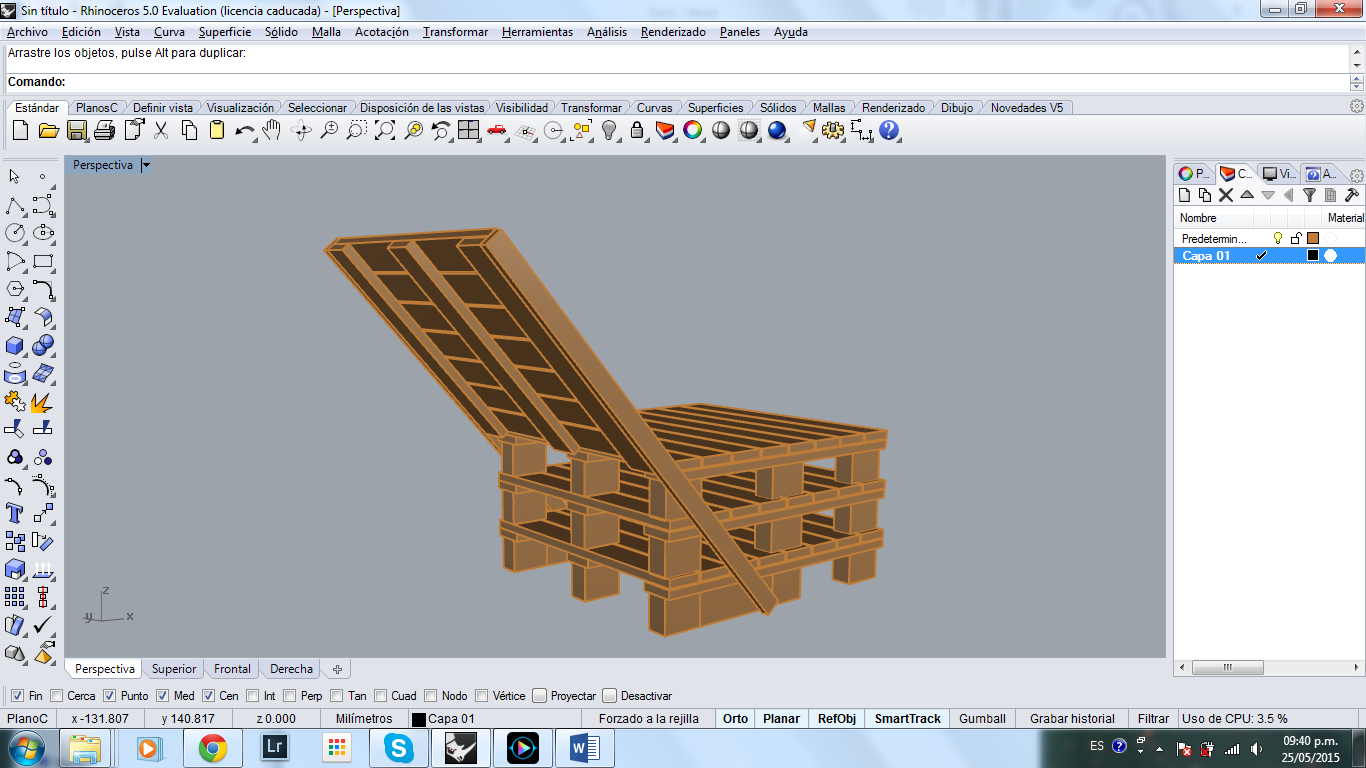Choose Zoom window with dashed box
The image size is (1366, 768).
coord(357,130)
